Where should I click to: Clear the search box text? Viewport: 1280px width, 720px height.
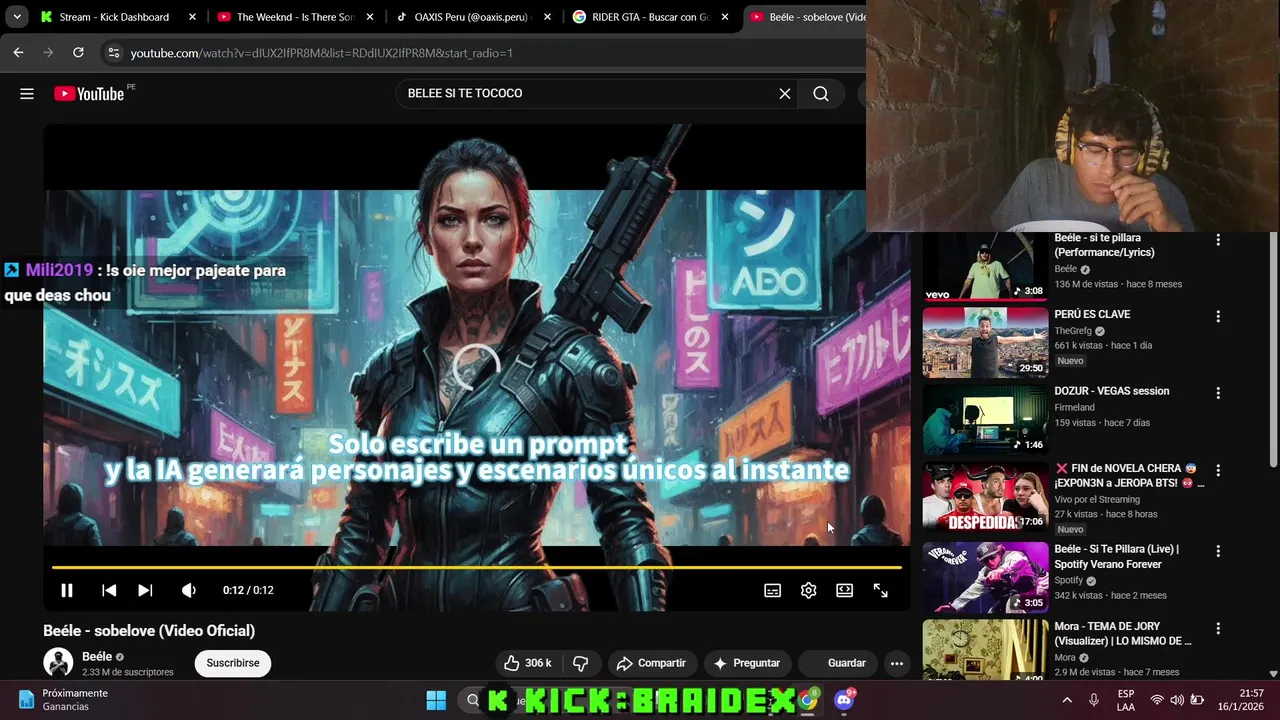[x=785, y=94]
